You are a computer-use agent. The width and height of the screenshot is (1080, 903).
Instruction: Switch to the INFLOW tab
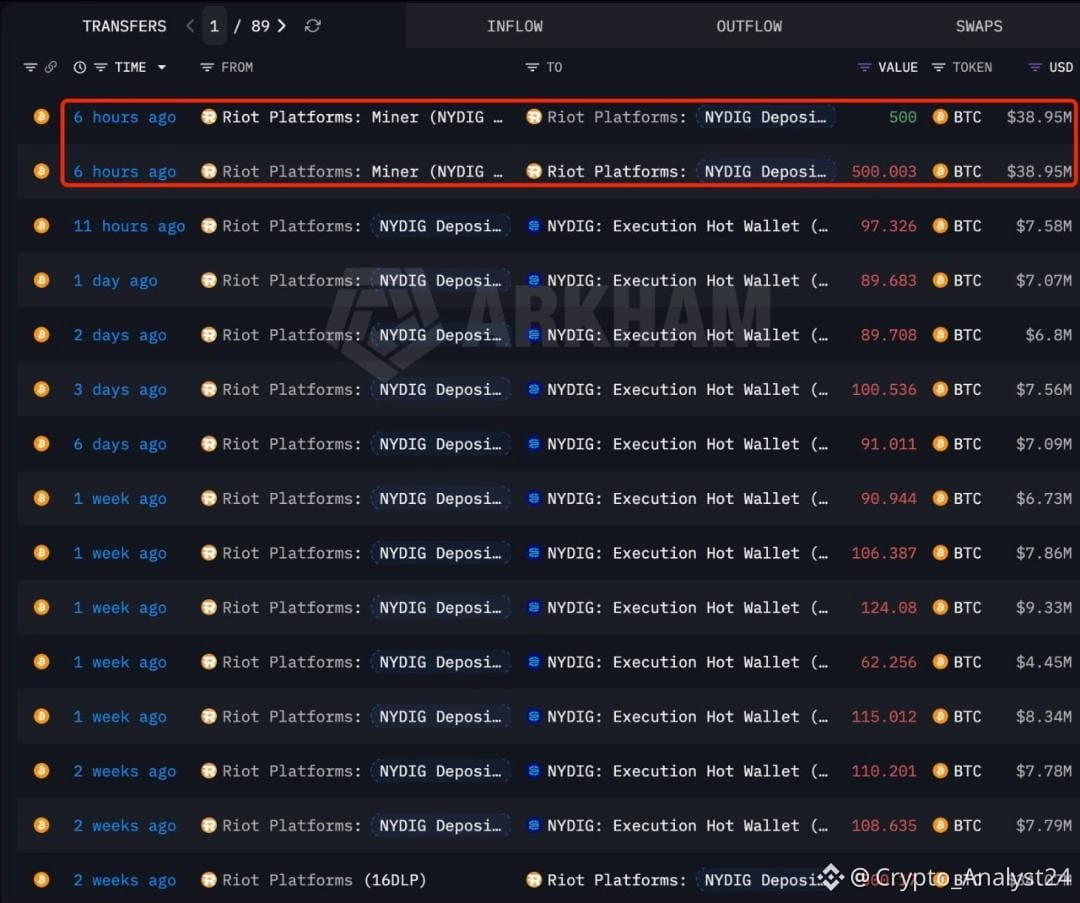[x=515, y=26]
